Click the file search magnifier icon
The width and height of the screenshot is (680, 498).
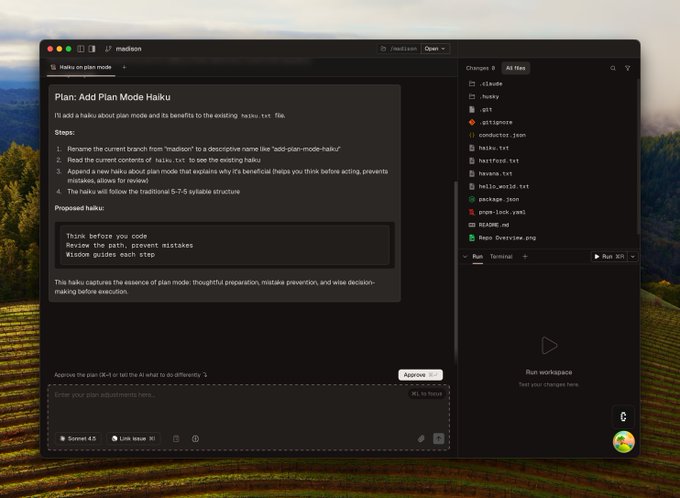point(613,68)
